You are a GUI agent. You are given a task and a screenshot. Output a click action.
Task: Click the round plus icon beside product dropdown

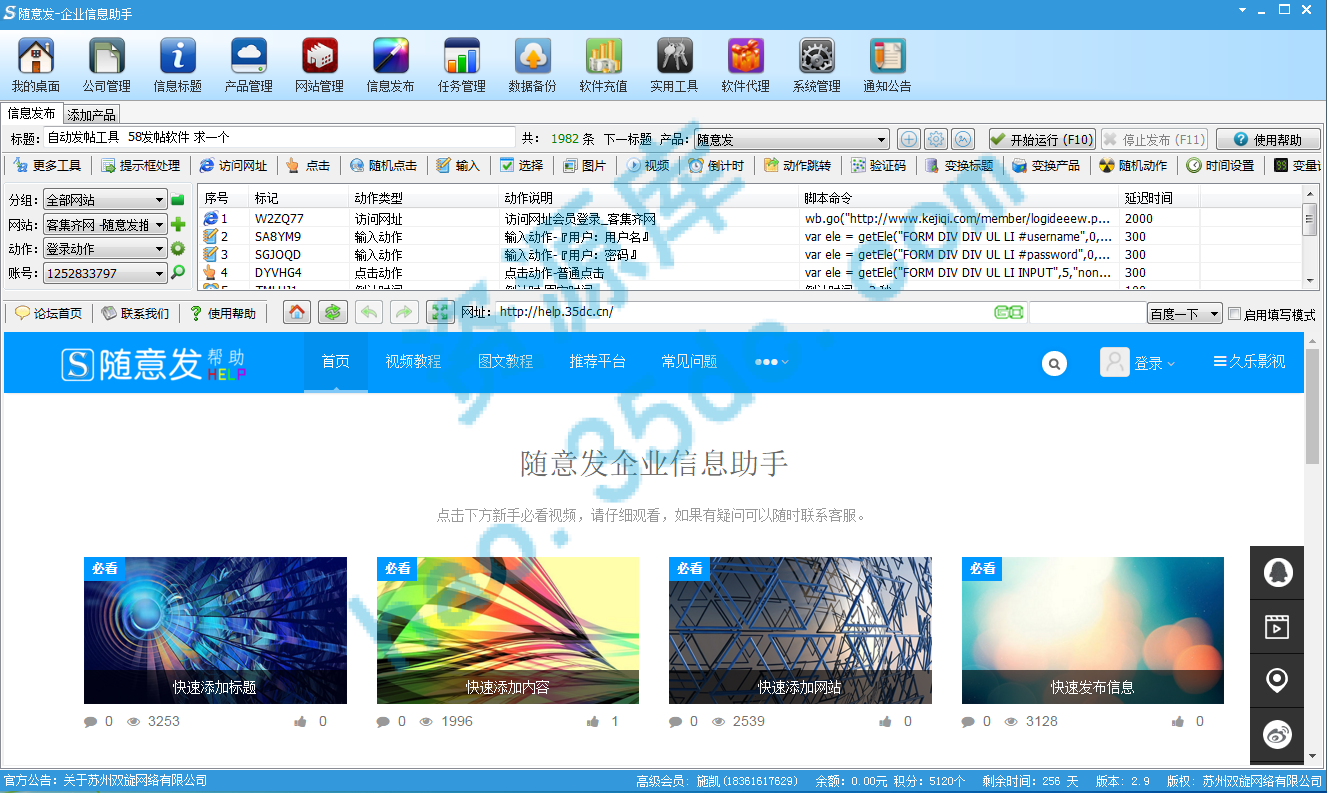[909, 139]
